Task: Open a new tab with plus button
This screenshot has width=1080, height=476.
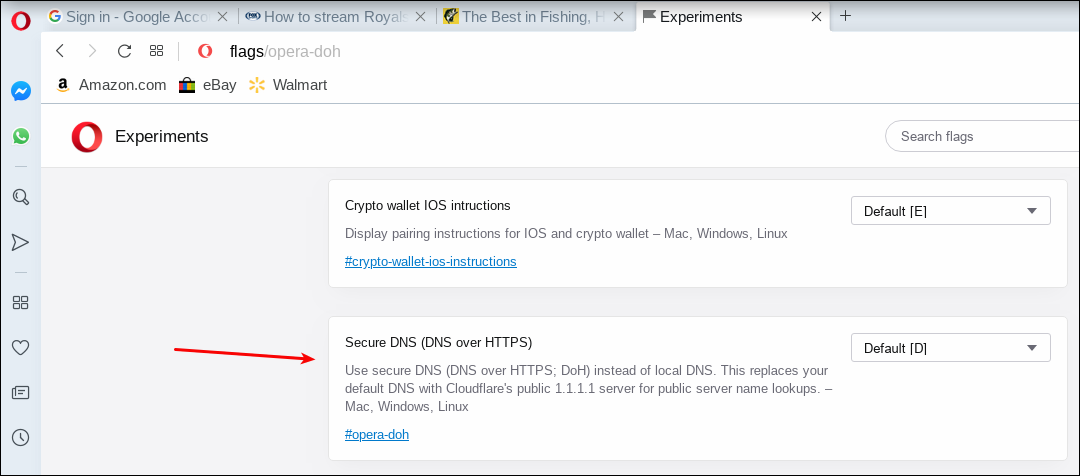Action: point(846,17)
